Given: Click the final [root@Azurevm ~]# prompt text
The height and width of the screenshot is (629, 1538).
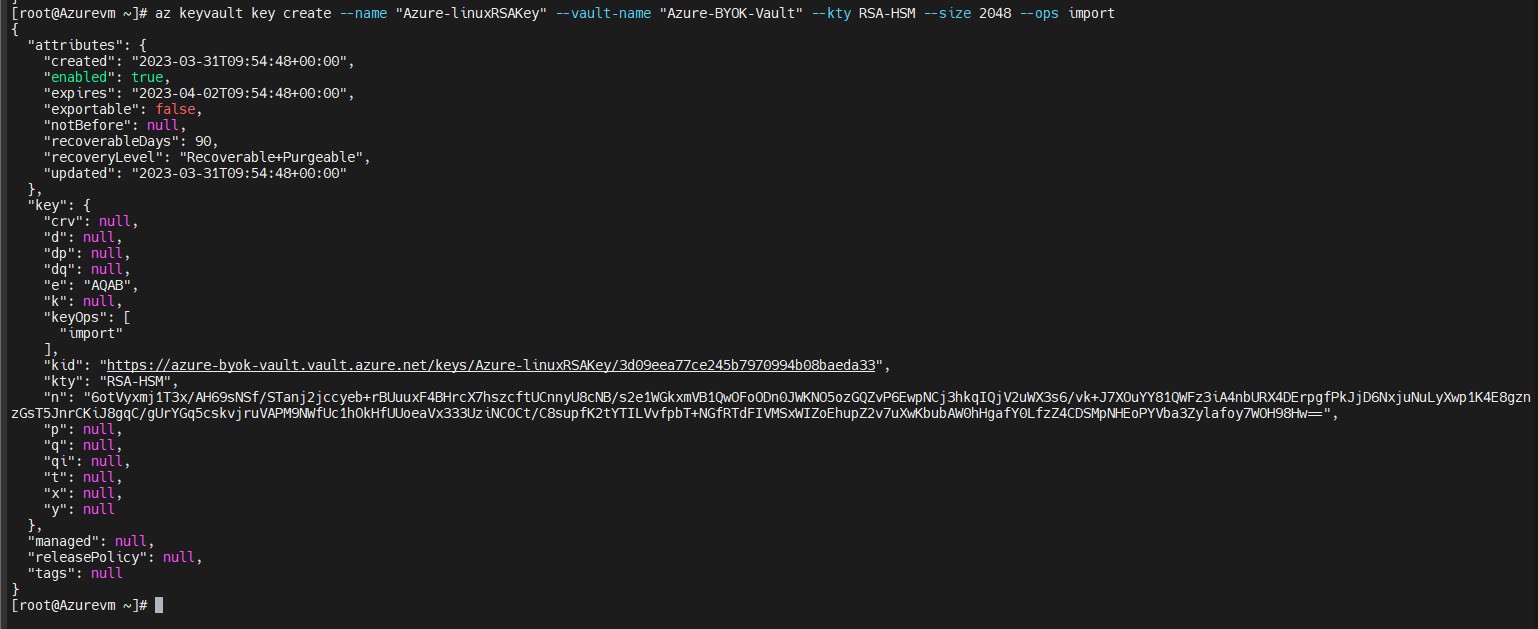Looking at the screenshot, I should (79, 605).
